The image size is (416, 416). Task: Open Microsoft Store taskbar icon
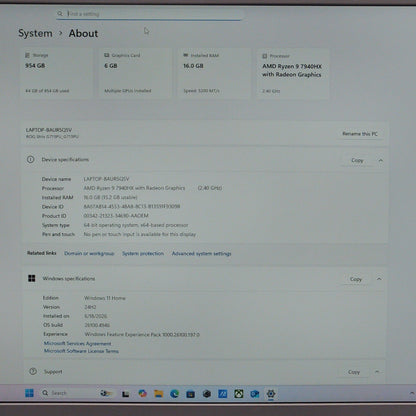coord(190,394)
